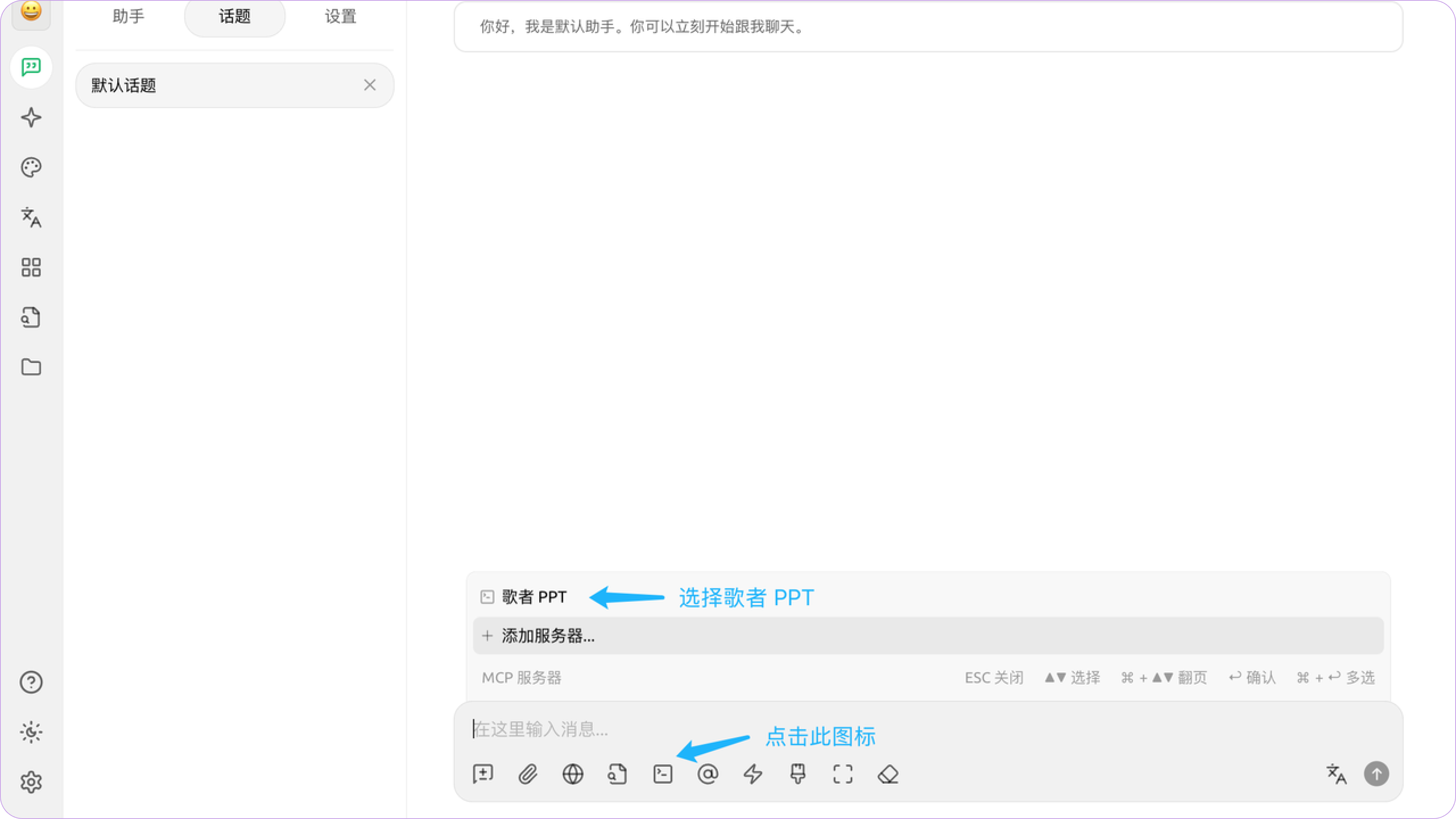
Task: Remove the 默认话题 topic with X
Action: [x=370, y=85]
